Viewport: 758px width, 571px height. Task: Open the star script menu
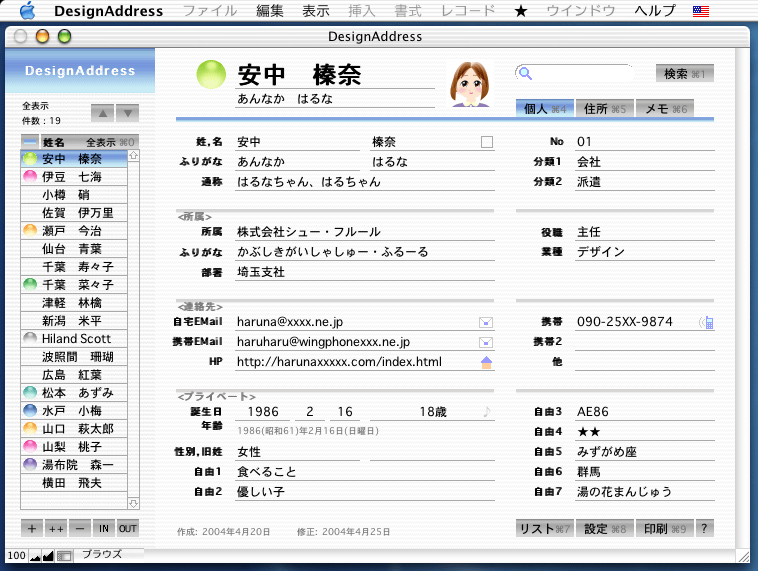(x=521, y=11)
